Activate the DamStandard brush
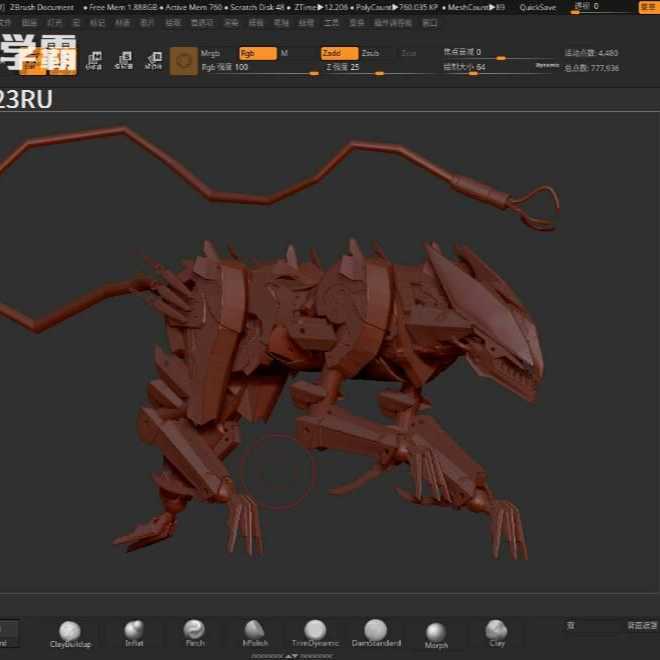Screen dimensions: 660x660 pos(376,630)
